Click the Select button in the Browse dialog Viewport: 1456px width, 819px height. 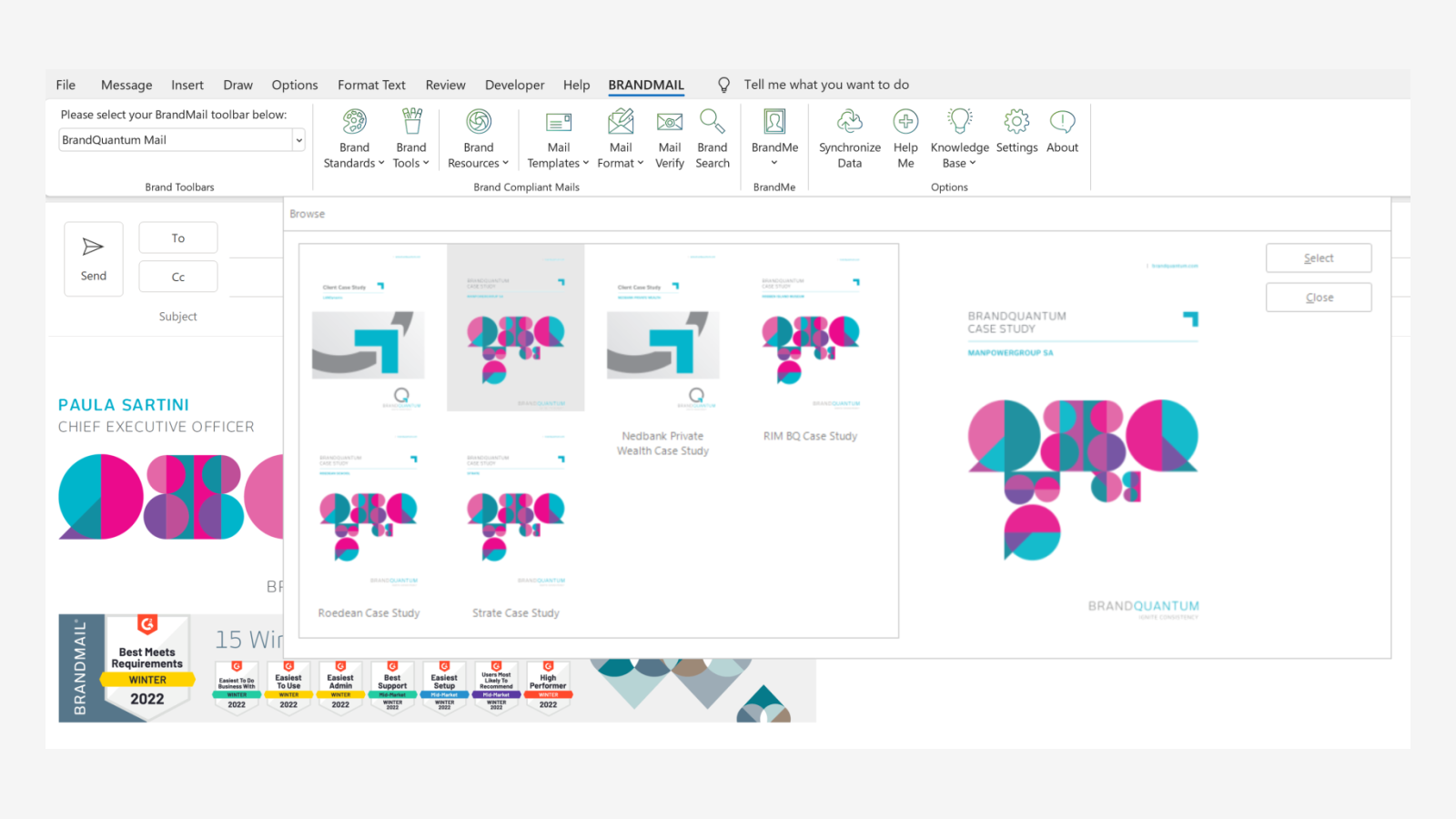click(x=1318, y=258)
